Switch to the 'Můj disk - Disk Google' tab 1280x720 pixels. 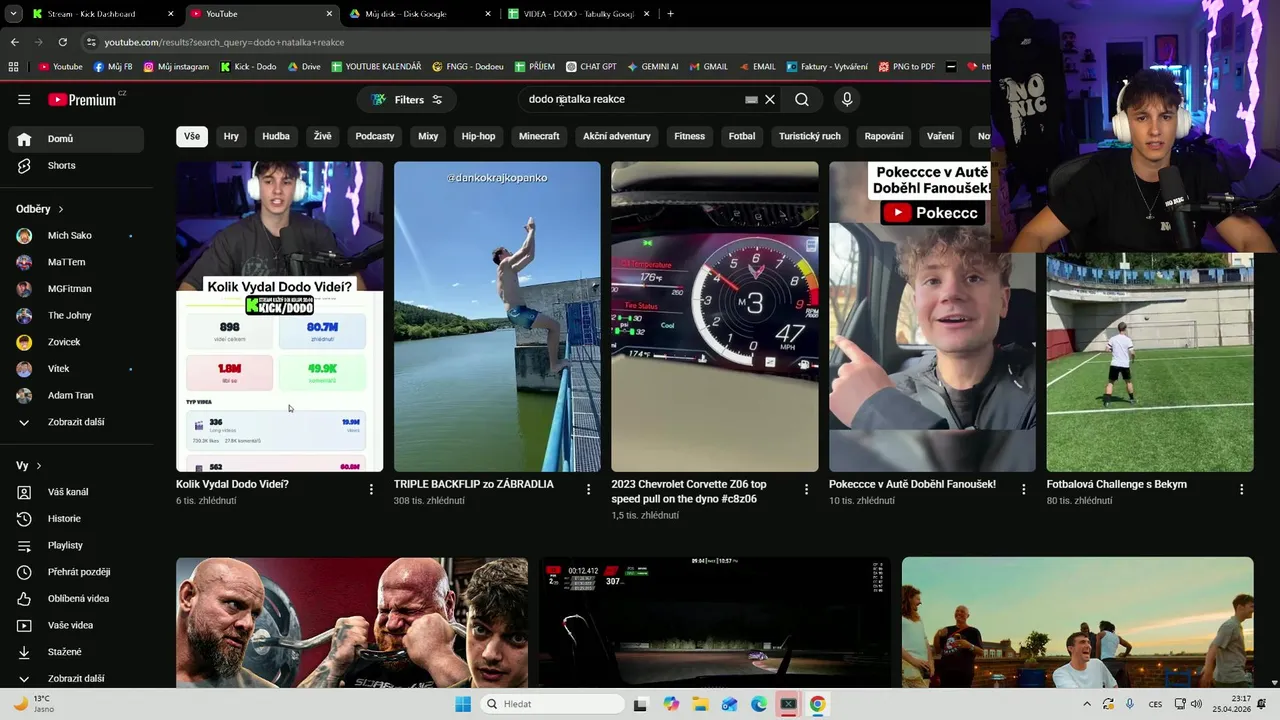pos(419,14)
